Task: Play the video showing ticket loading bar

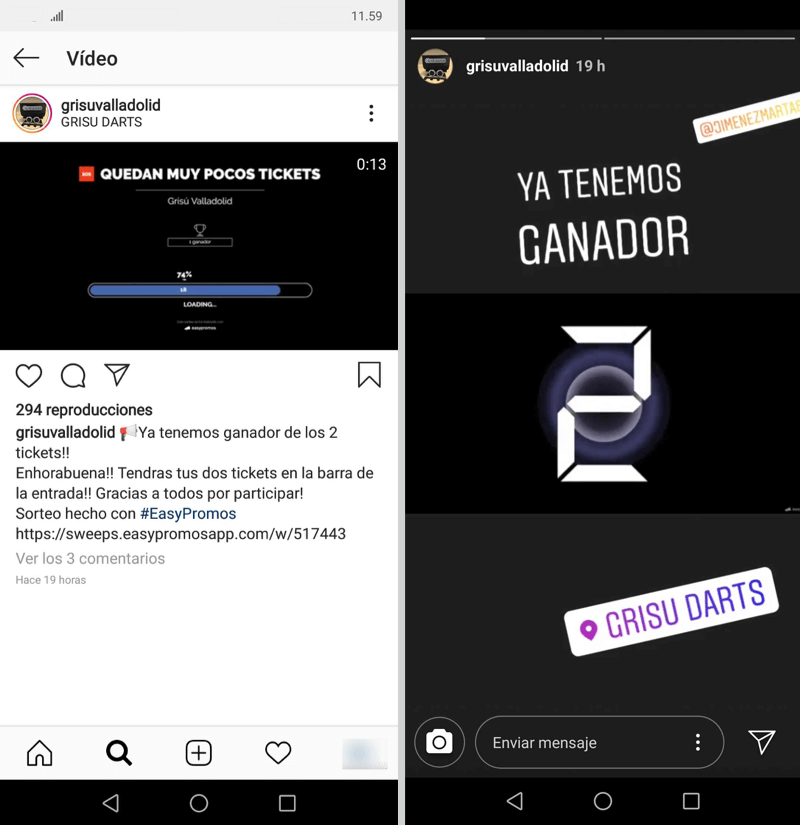Action: (199, 246)
